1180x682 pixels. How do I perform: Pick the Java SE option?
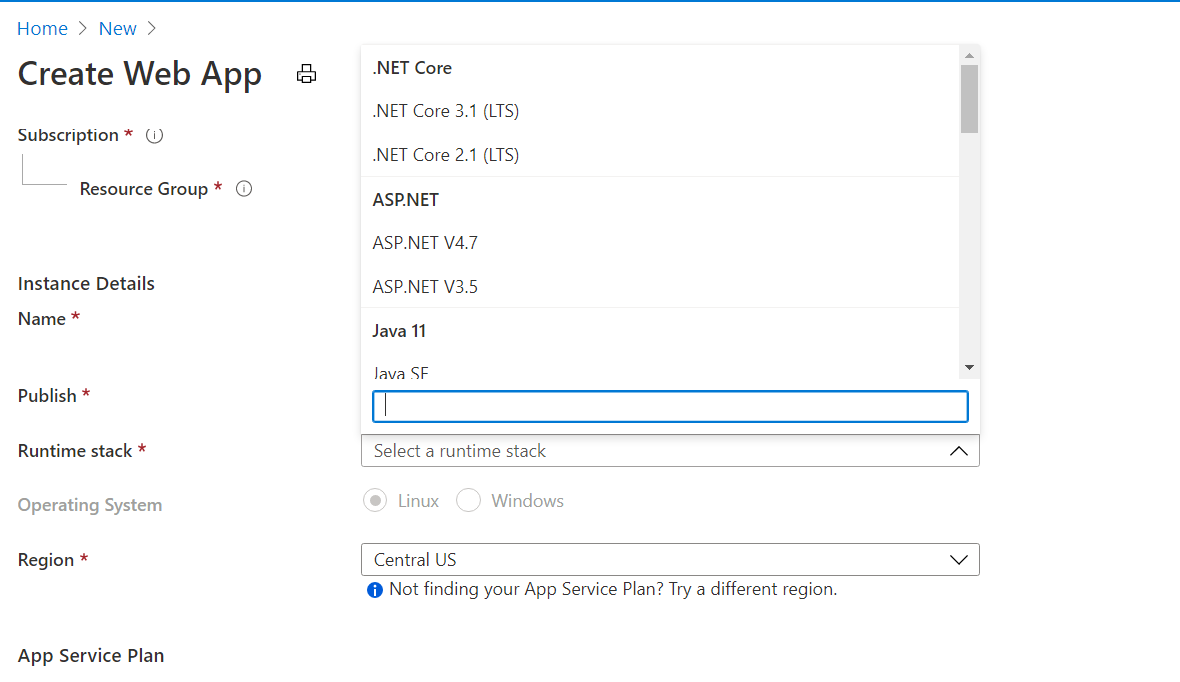click(x=401, y=373)
